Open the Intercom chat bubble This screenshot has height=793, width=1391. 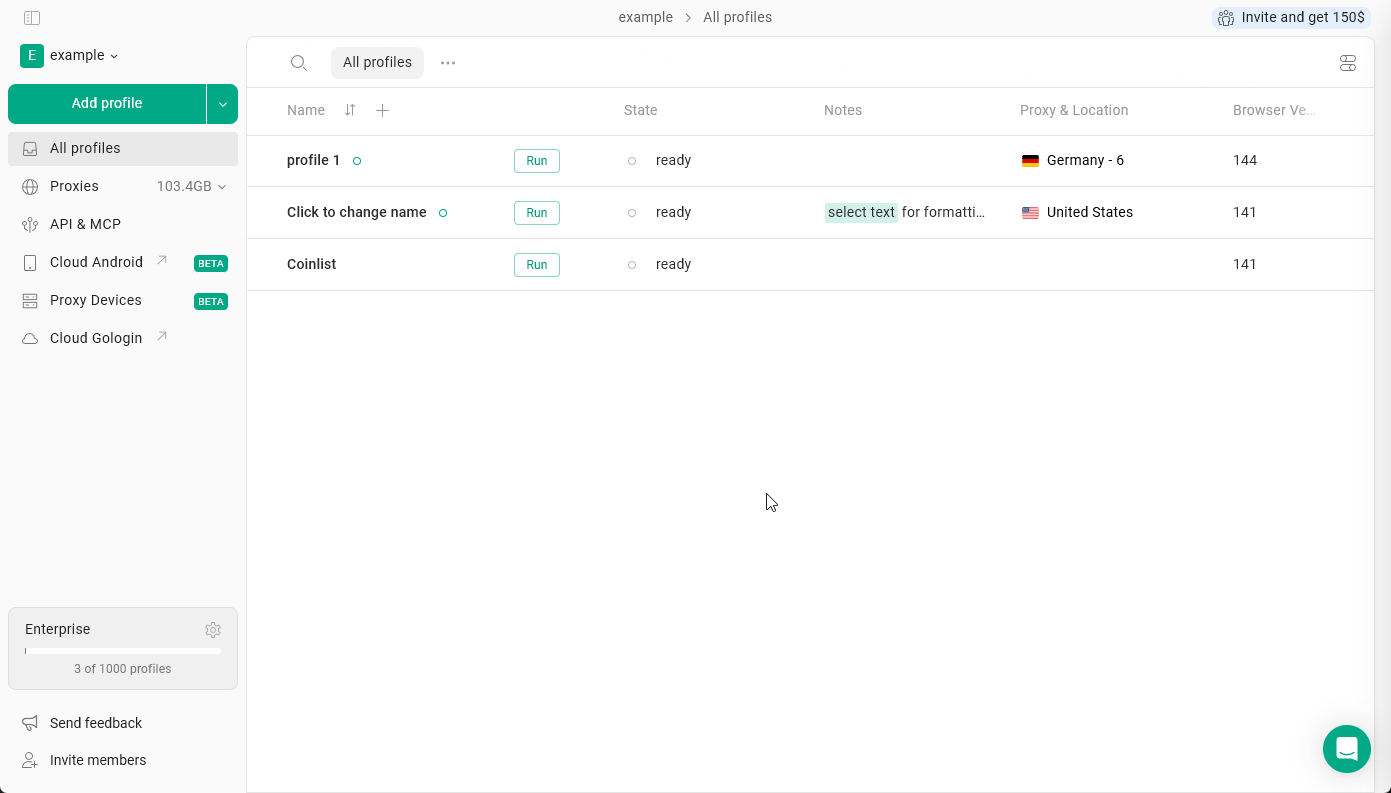coord(1347,749)
